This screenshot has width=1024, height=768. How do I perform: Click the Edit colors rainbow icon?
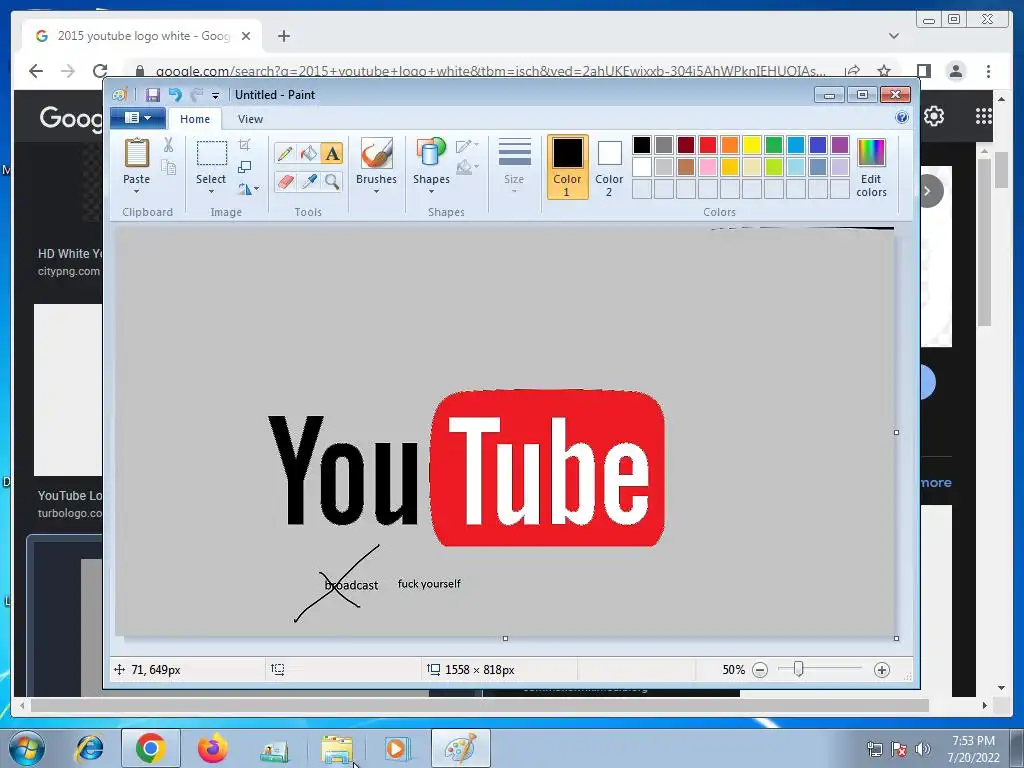[871, 153]
